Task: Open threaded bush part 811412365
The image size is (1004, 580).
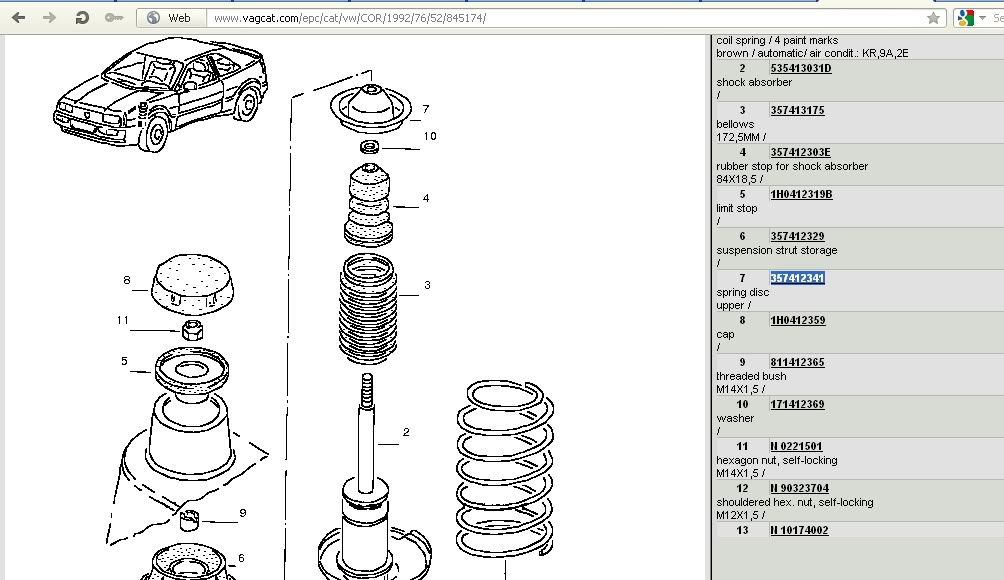Action: tap(797, 362)
